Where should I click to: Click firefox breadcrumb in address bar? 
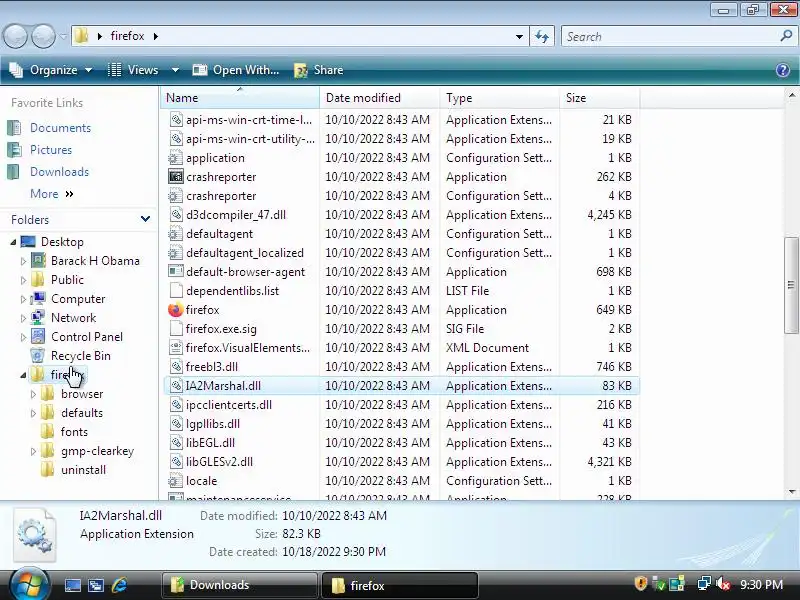(x=128, y=36)
